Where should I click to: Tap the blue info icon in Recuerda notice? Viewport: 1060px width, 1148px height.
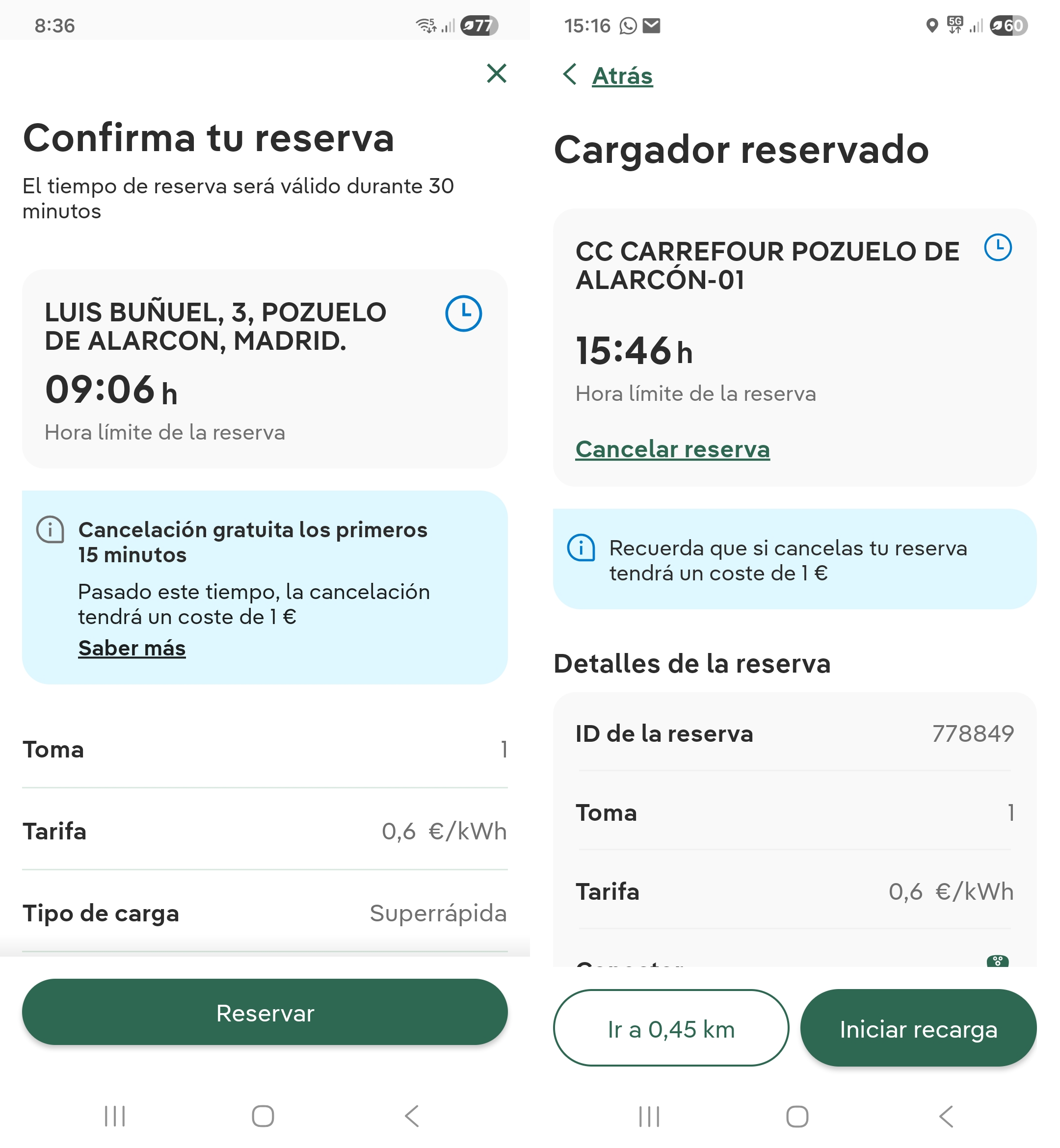(x=581, y=548)
